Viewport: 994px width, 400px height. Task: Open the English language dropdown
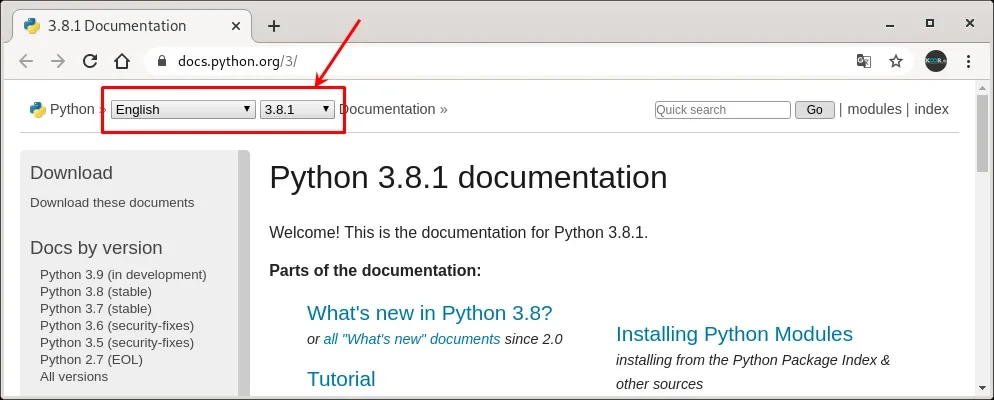(x=184, y=109)
